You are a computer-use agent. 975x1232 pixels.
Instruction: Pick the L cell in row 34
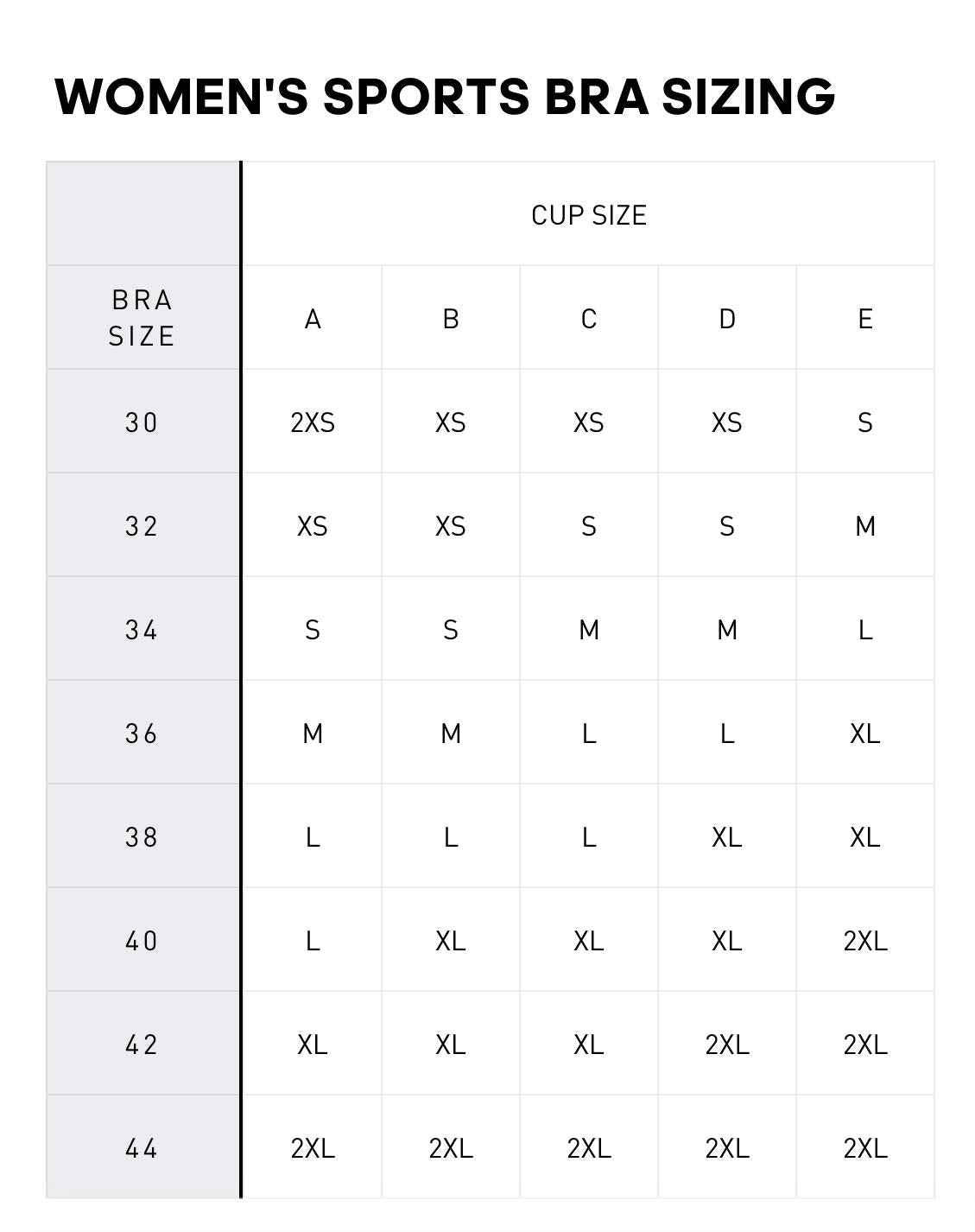coord(865,630)
